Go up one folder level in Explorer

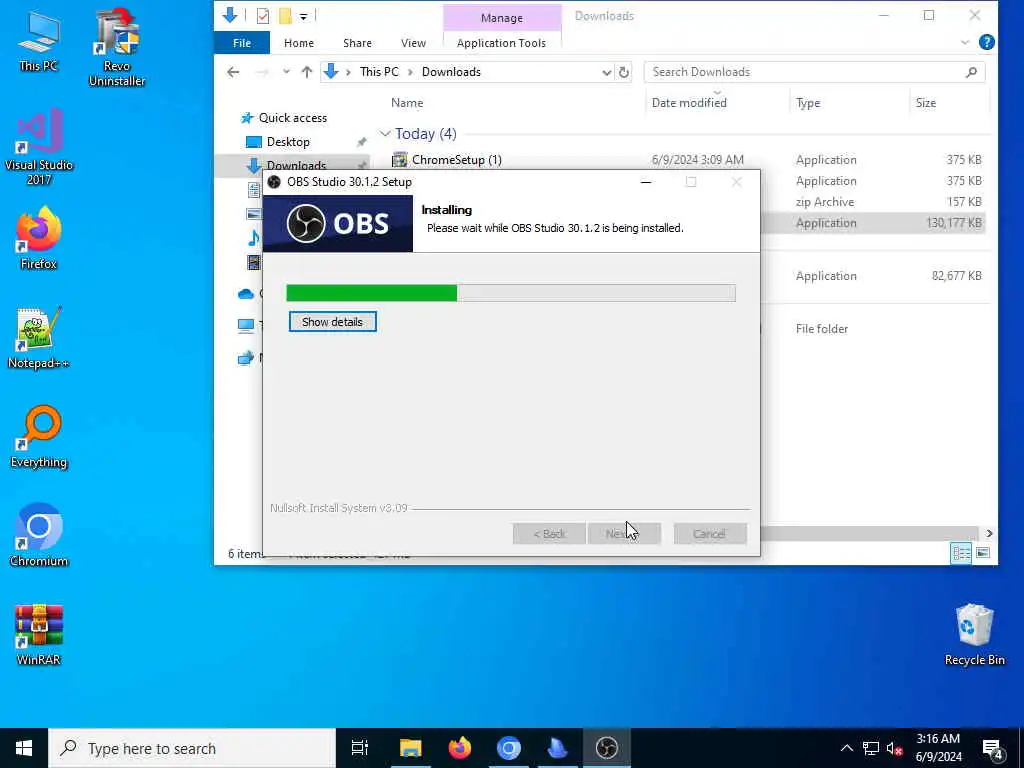306,72
